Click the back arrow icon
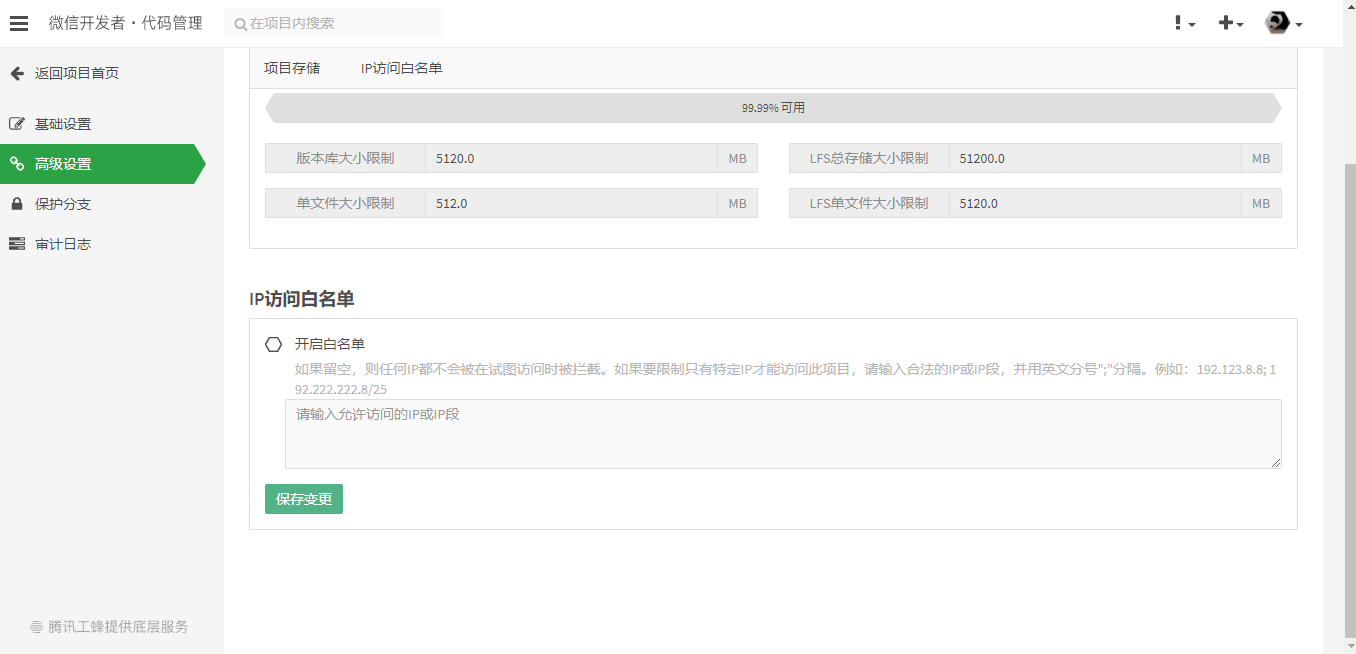This screenshot has height=654, width=1356. click(17, 73)
